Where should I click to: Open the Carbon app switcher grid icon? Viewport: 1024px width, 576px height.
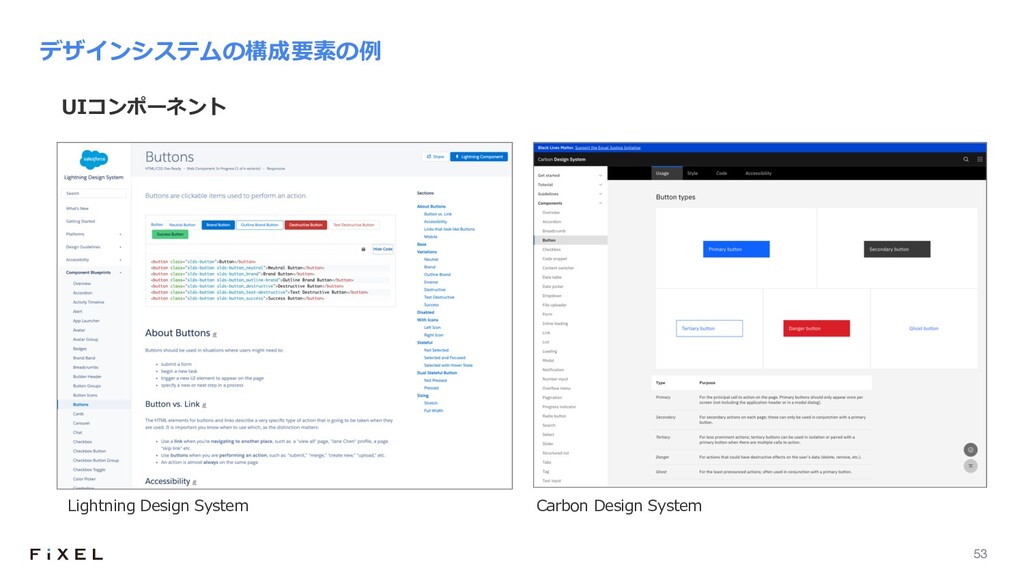click(980, 159)
